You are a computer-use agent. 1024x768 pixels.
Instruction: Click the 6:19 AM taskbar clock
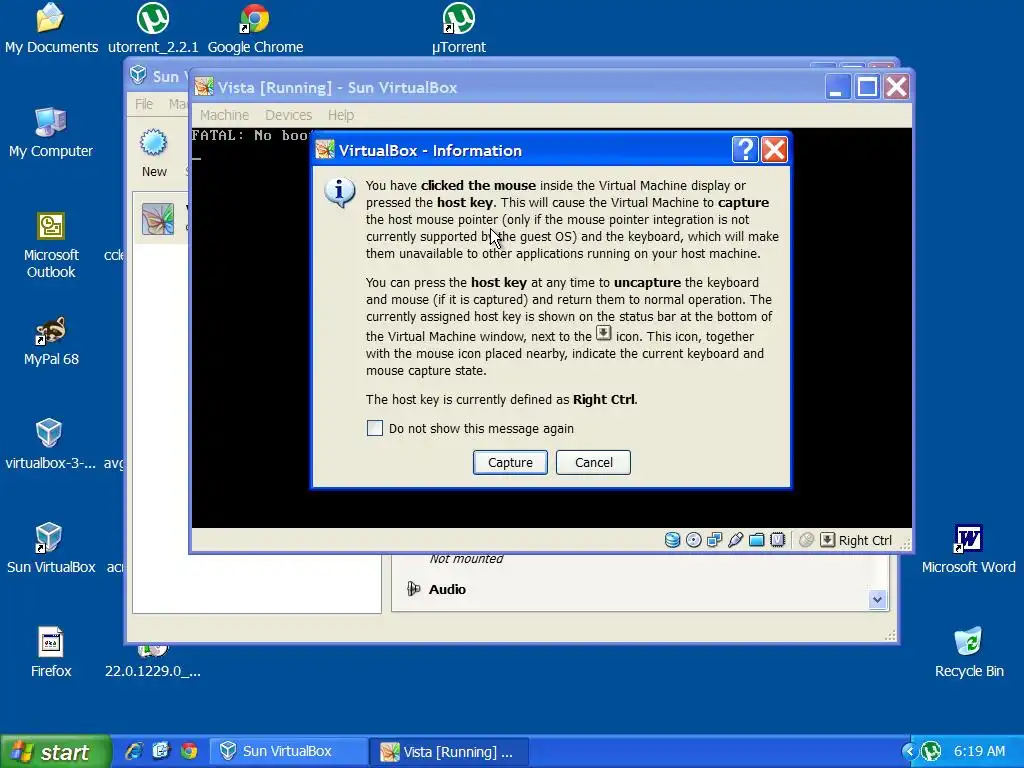[979, 751]
